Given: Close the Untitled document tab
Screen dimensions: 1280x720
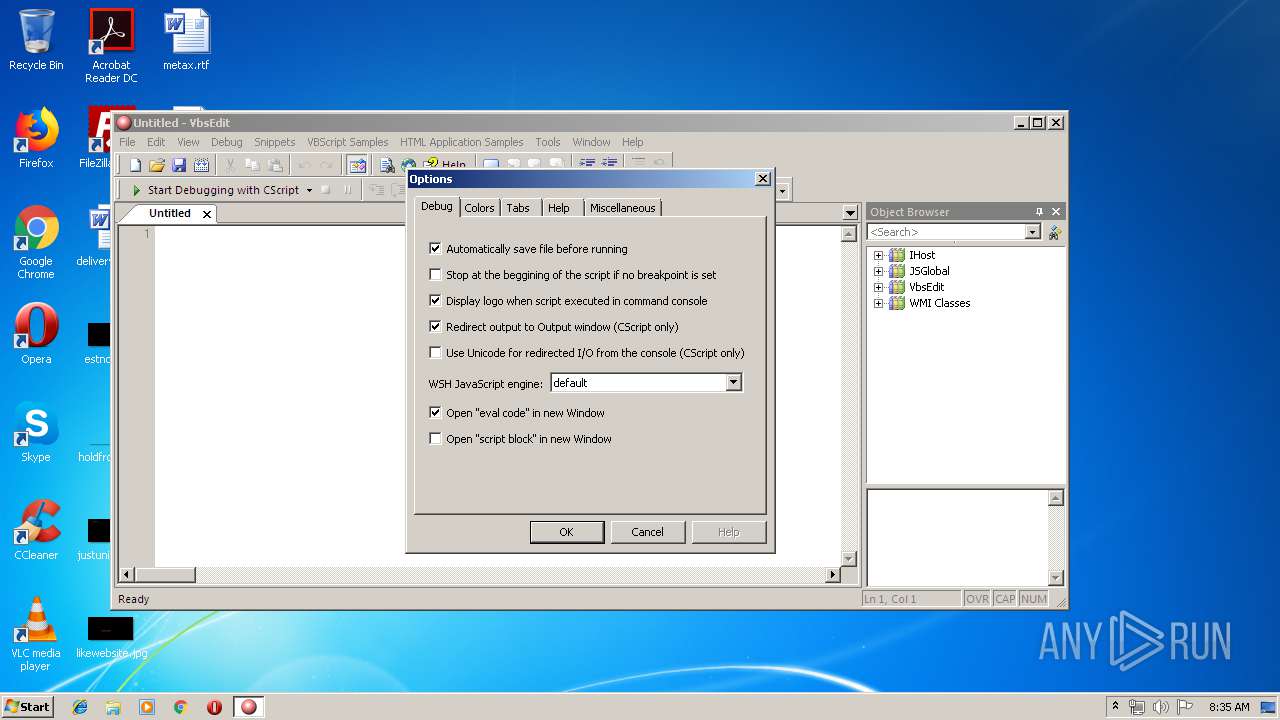Looking at the screenshot, I should click(207, 214).
